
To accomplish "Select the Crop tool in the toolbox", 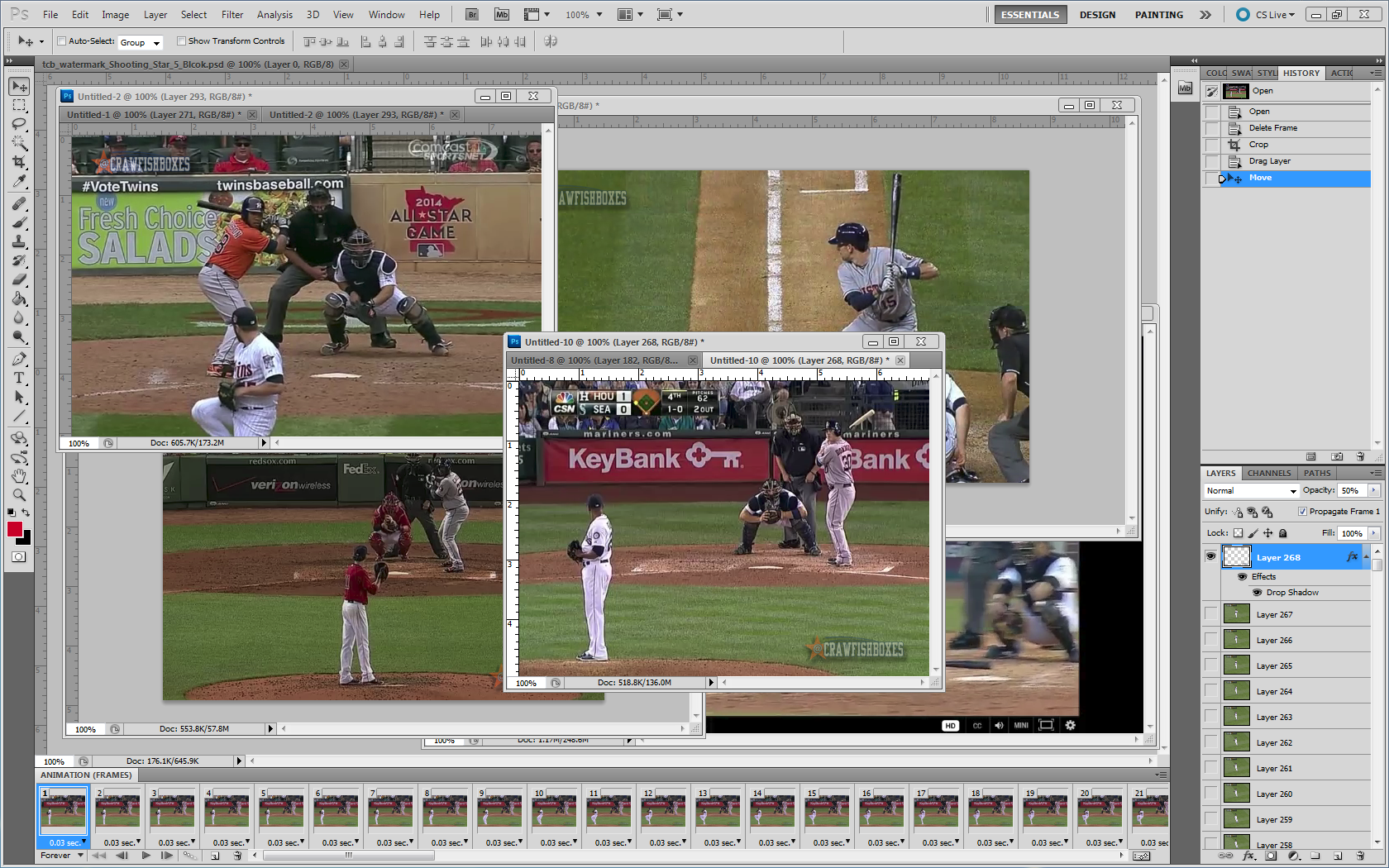I will (x=20, y=162).
